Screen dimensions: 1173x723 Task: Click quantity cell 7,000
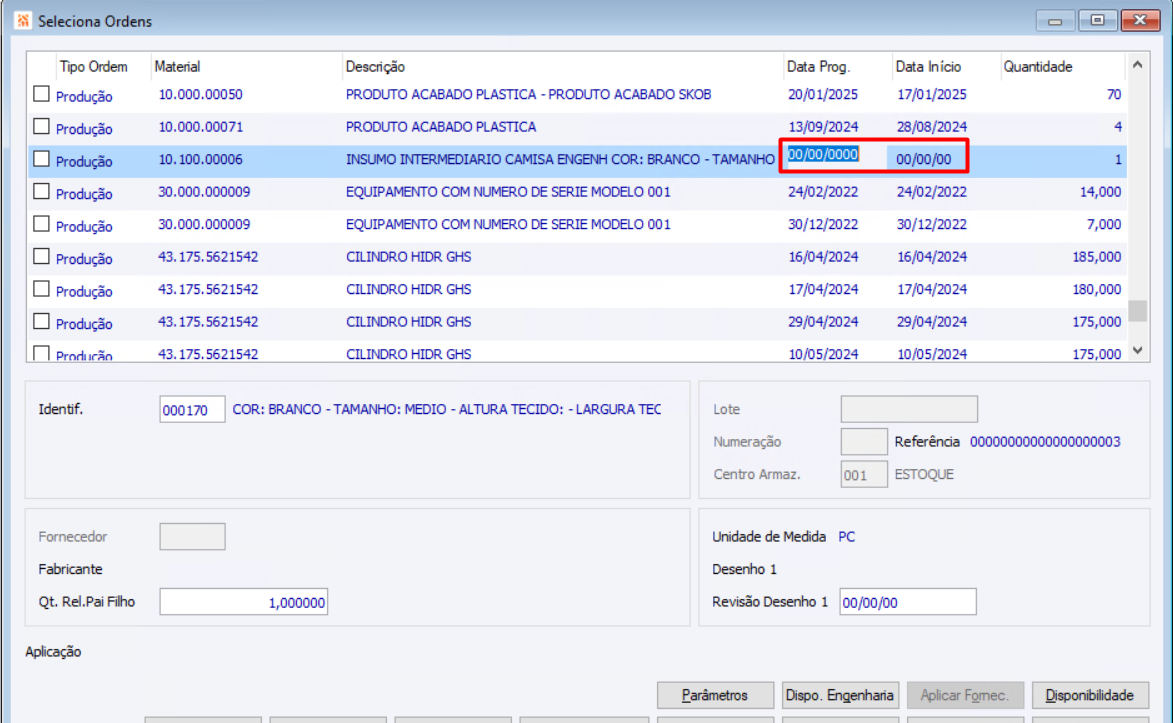pyautogui.click(x=1103, y=225)
